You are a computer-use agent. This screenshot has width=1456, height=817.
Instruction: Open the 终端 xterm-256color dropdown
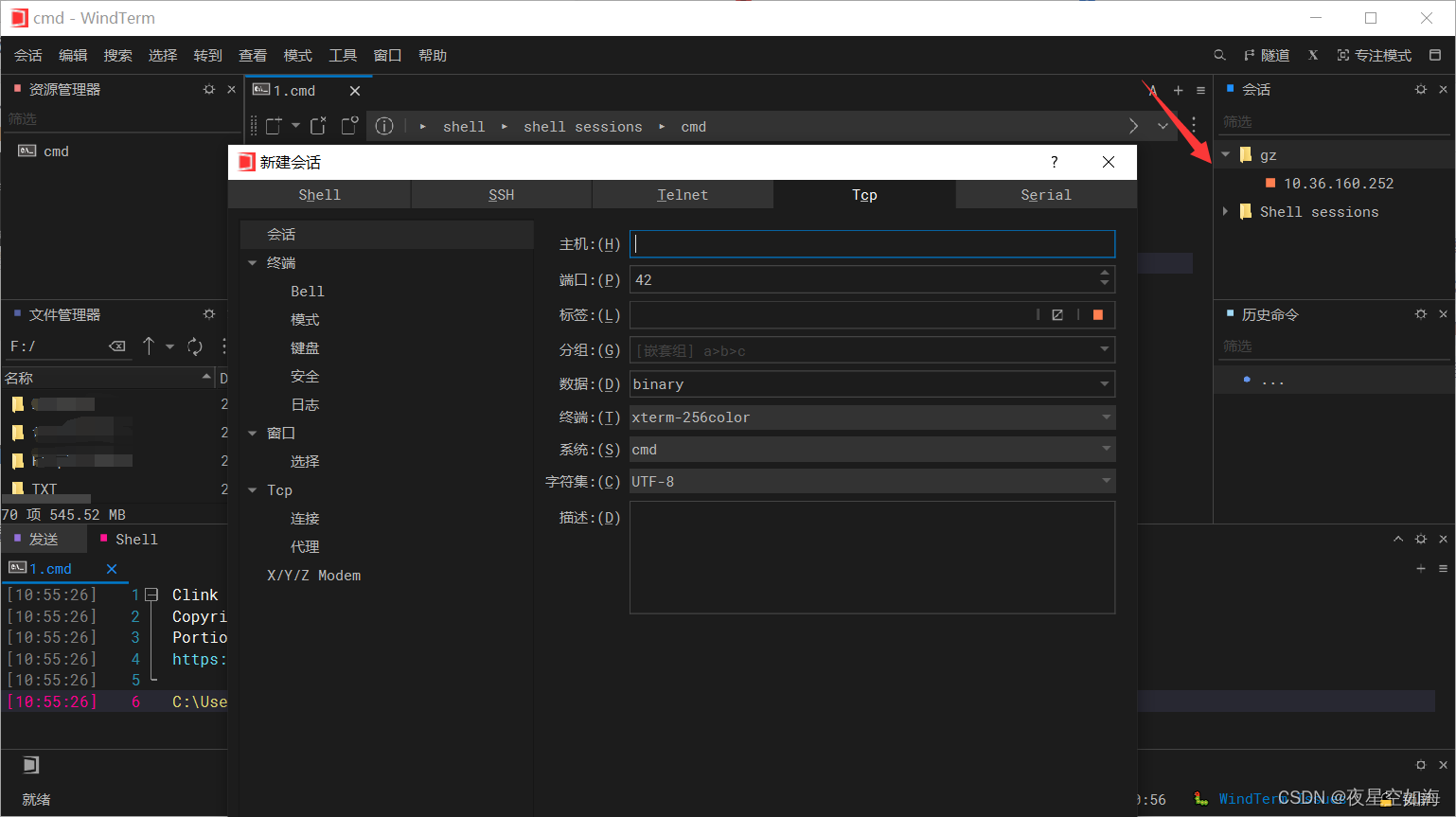(x=1106, y=417)
